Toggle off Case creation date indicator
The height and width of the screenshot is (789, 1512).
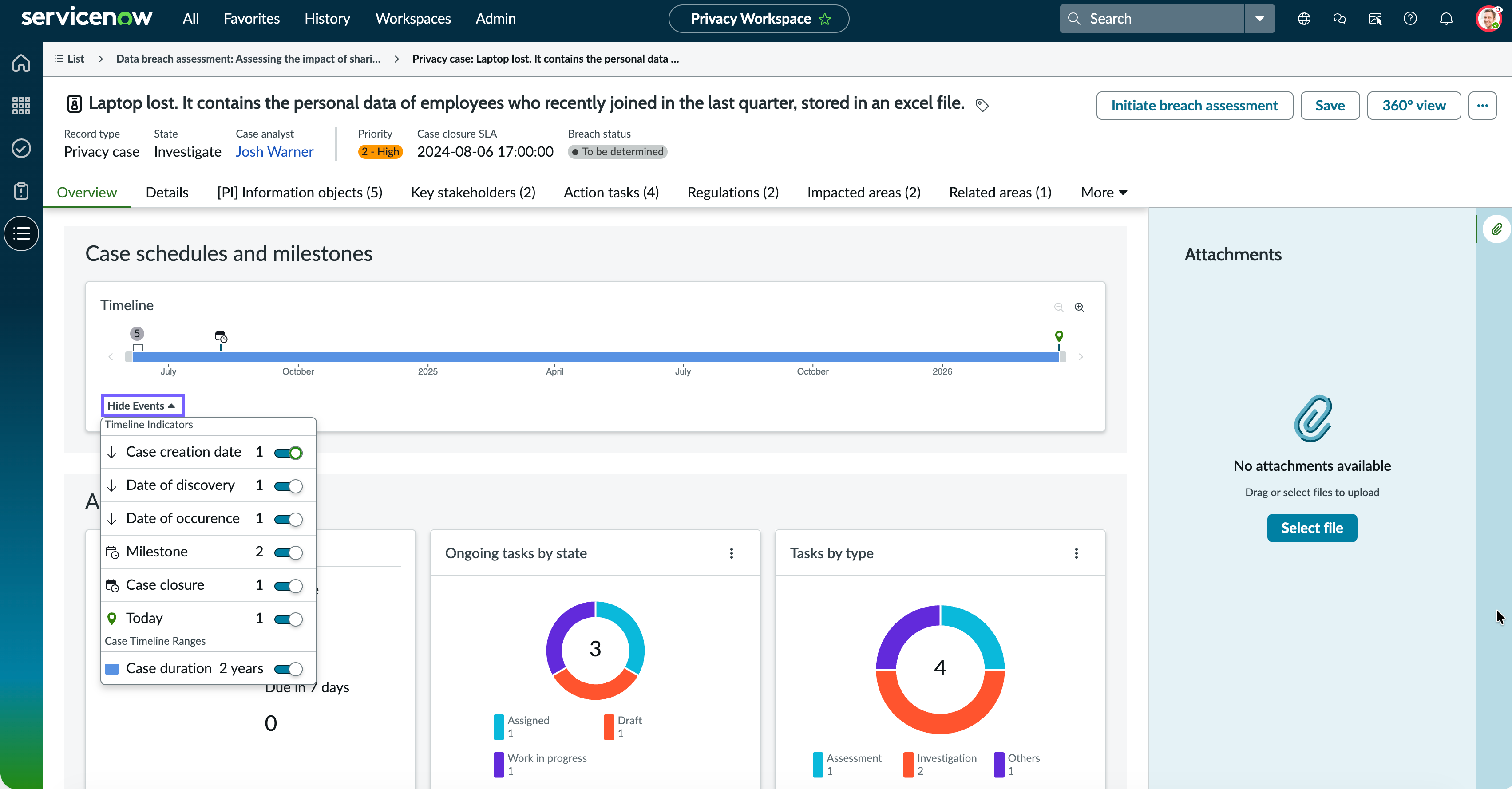point(288,452)
